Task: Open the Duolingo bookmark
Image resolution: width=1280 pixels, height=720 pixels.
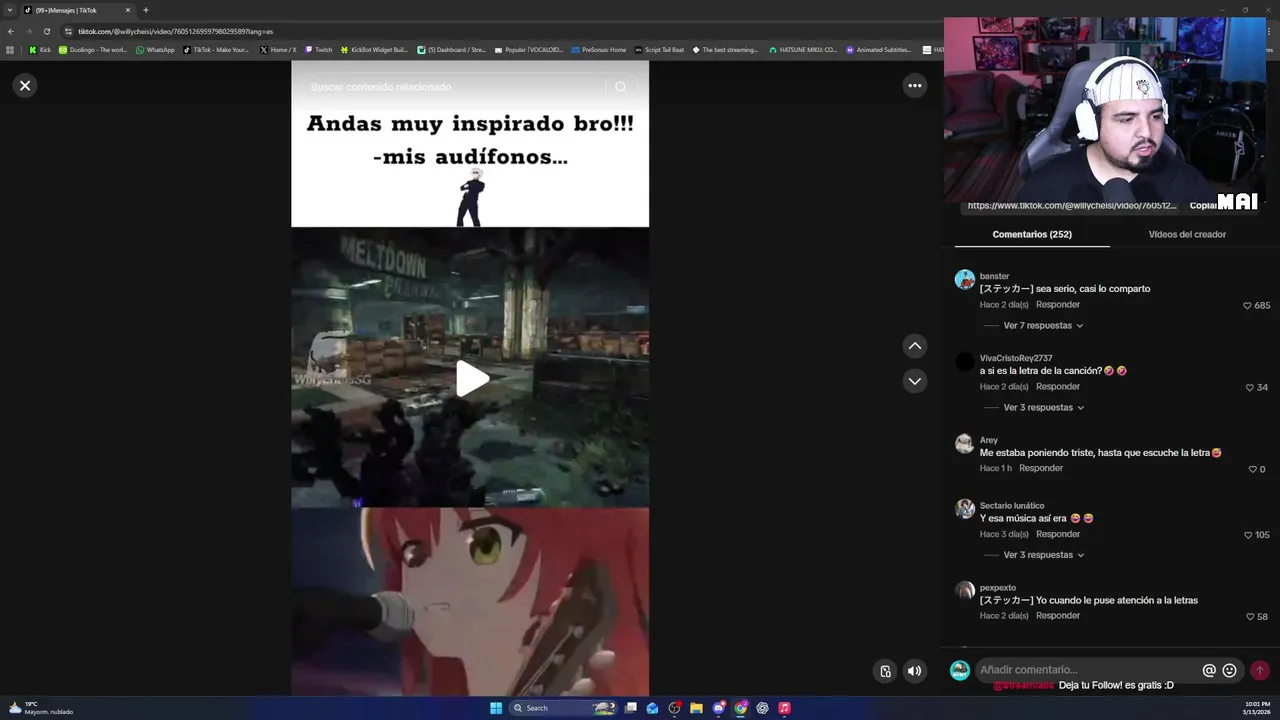Action: point(93,49)
